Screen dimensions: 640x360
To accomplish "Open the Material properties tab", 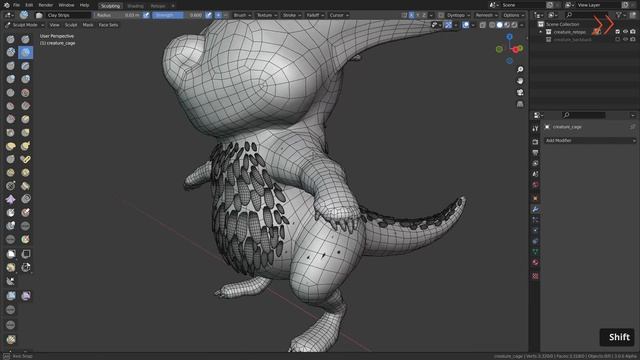I will (x=535, y=262).
